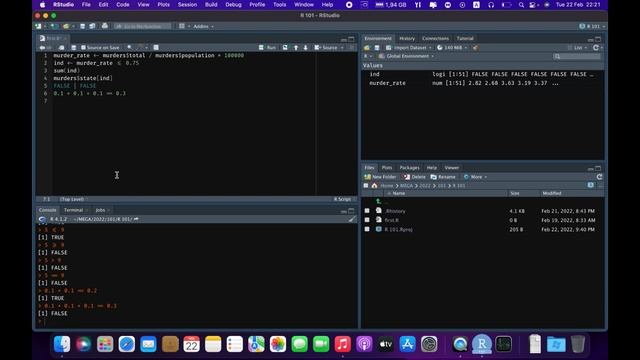Click the RStudio icon in Dock

[x=482, y=344]
